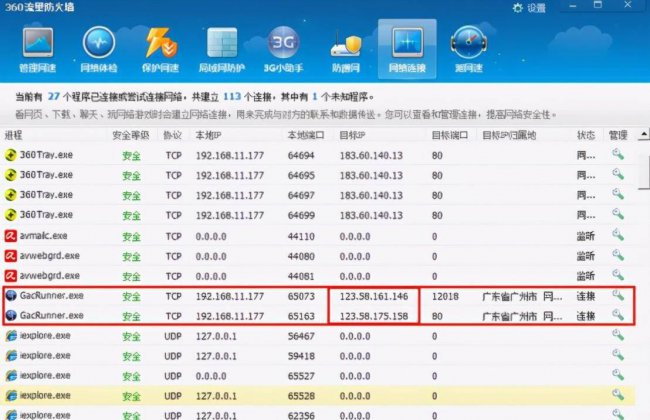Click manage magnifier for 360Tray.exe port 64695
Viewport: 650px width, 420px height.
(618, 174)
